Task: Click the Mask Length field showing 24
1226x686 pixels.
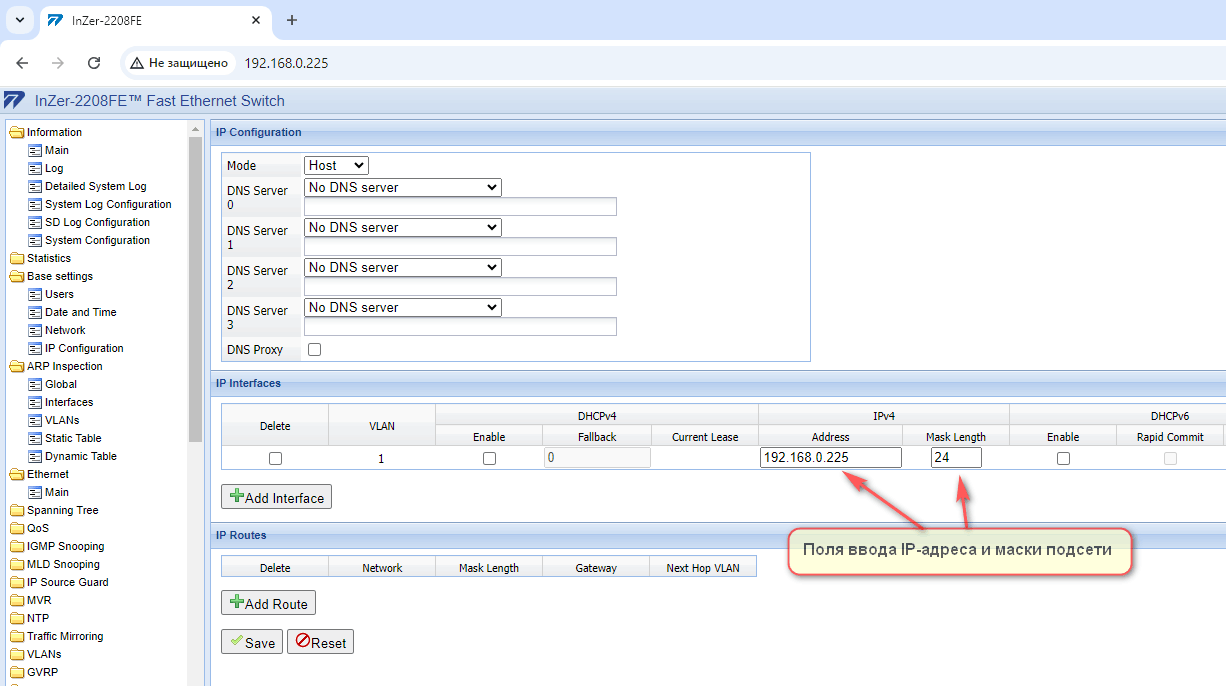Action: 956,458
